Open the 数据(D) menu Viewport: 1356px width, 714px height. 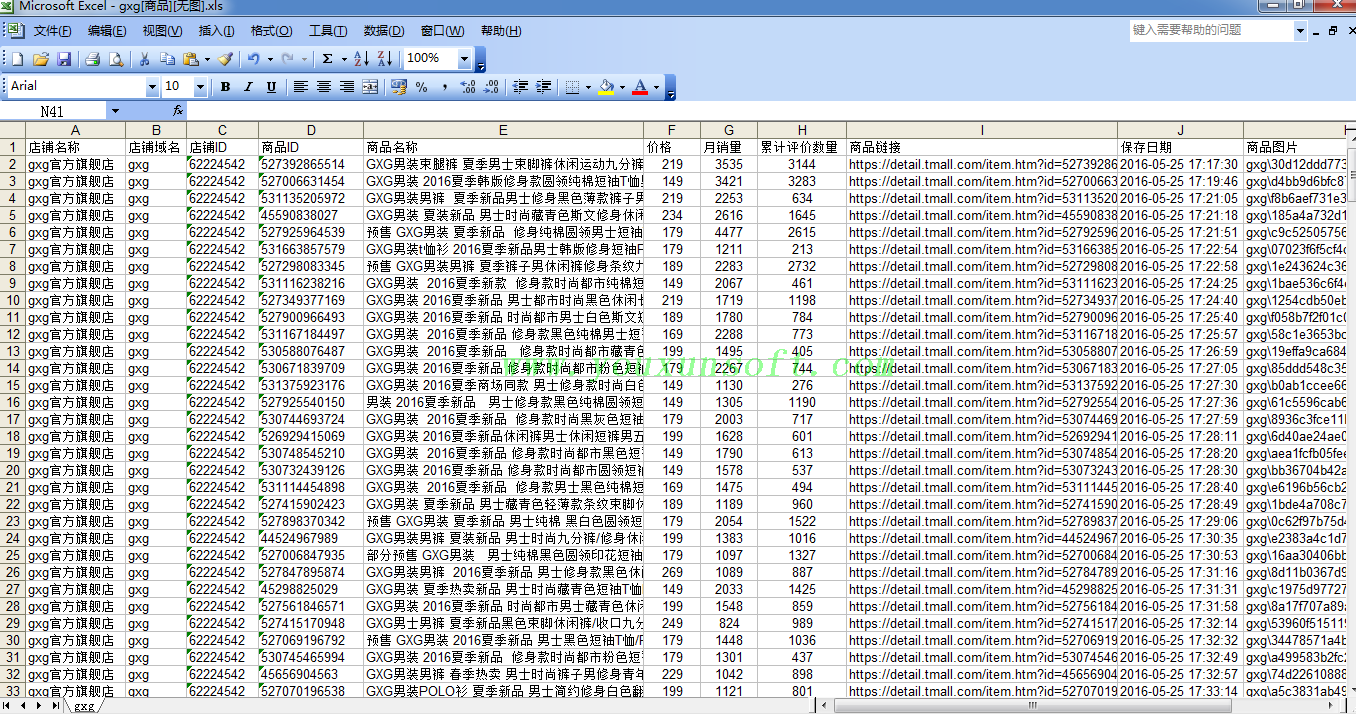pos(383,31)
